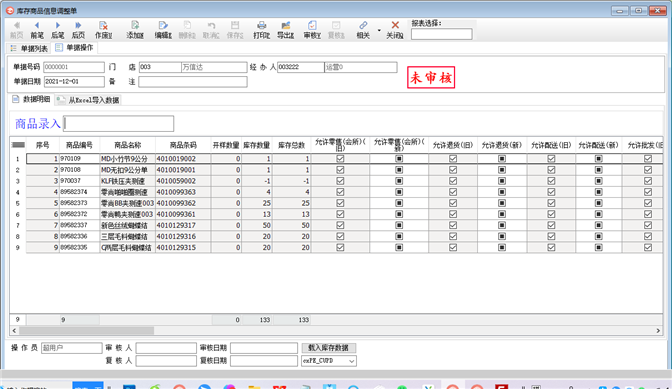The image size is (672, 389).
Task: Select barcode cell 4010099362
Action: (183, 203)
